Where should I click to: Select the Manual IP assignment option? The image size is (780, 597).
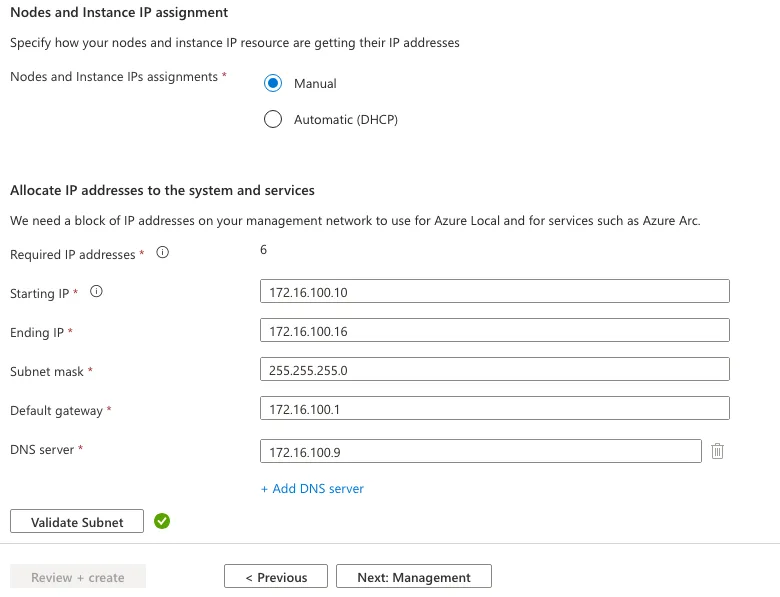coord(273,84)
